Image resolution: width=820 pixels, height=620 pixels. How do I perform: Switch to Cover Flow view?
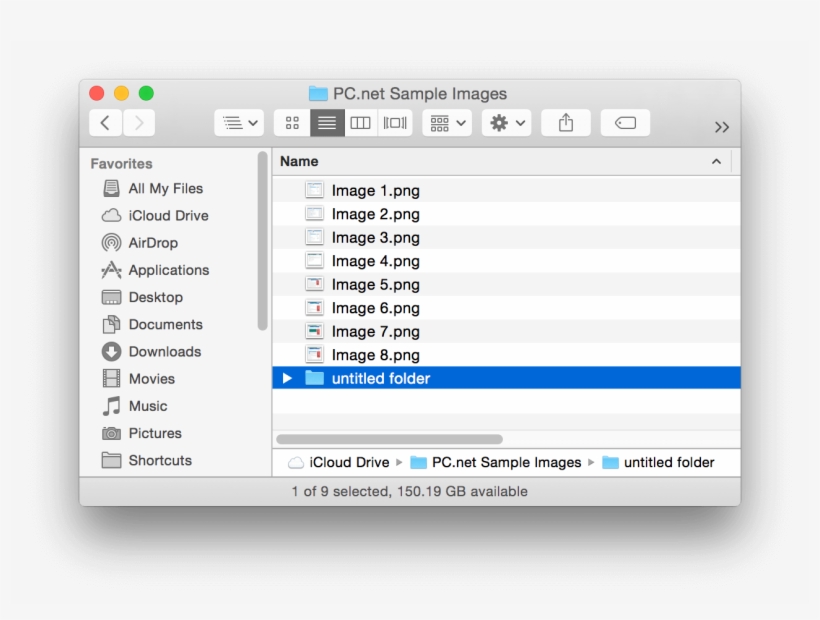pos(395,123)
